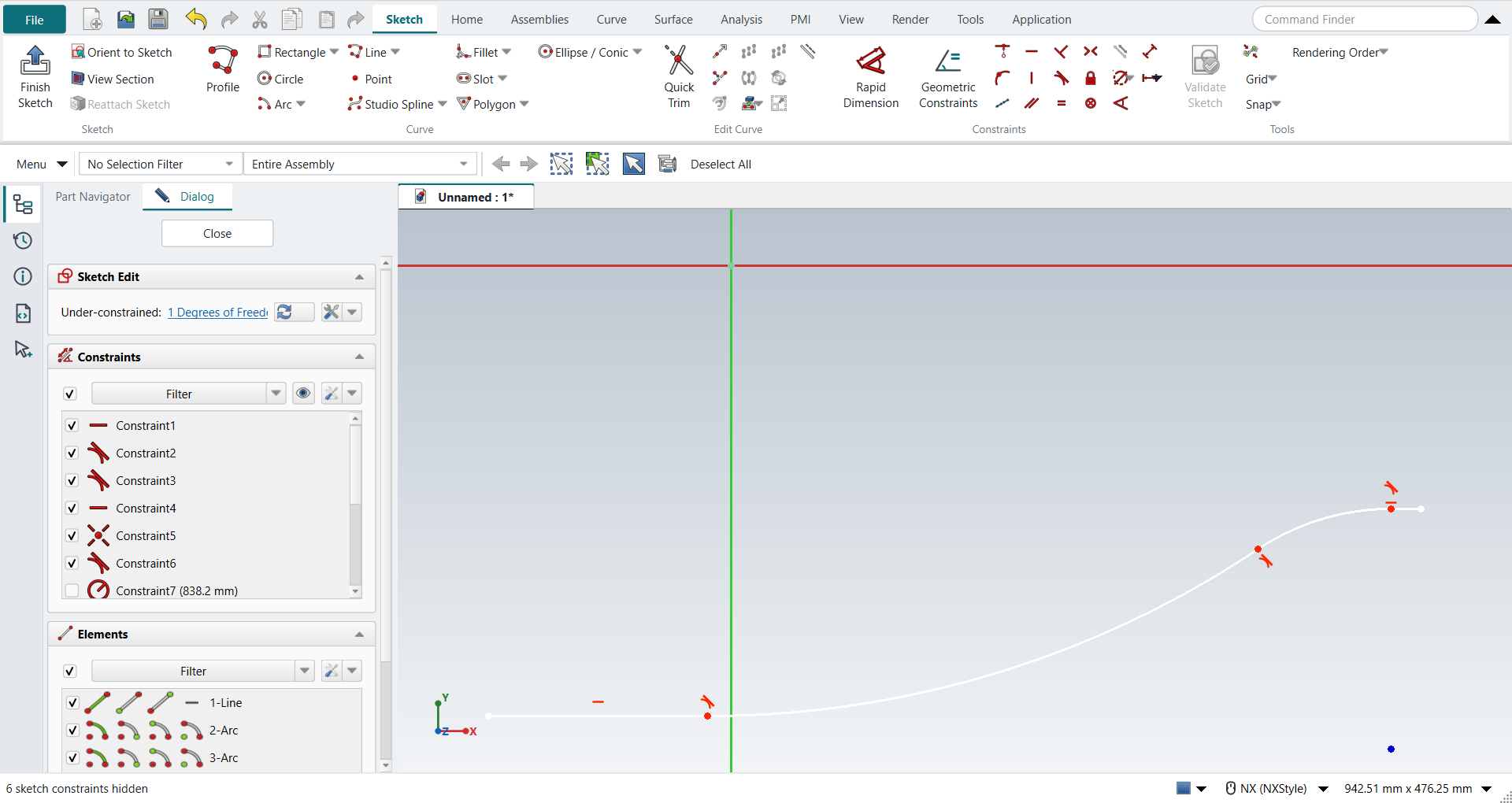
Task: Open the Entire Assembly scope dropdown
Action: click(361, 164)
